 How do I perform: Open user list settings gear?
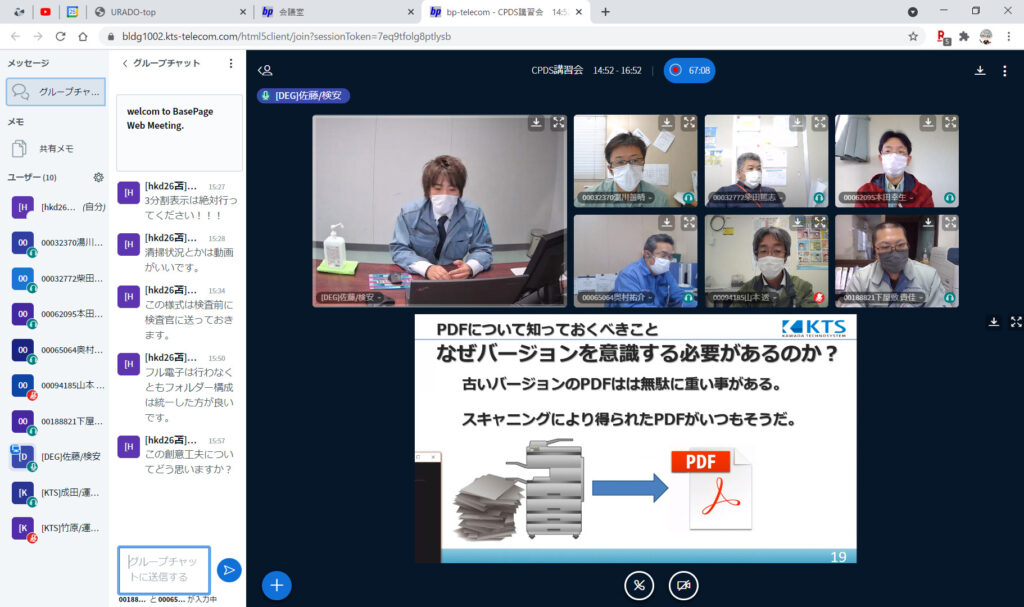tap(98, 177)
